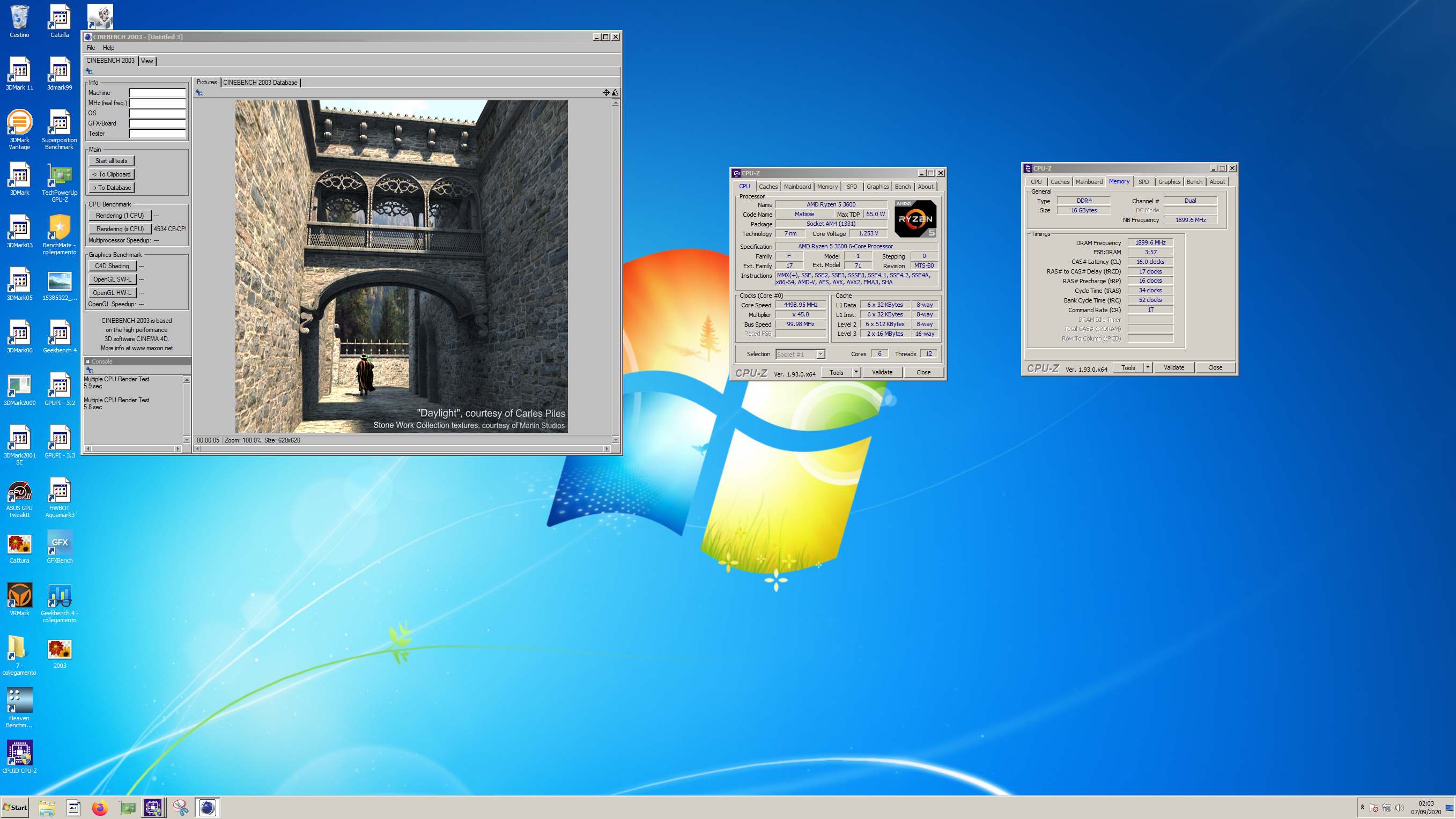Image resolution: width=1456 pixels, height=819 pixels.
Task: Click the Tester input field
Action: click(x=157, y=134)
